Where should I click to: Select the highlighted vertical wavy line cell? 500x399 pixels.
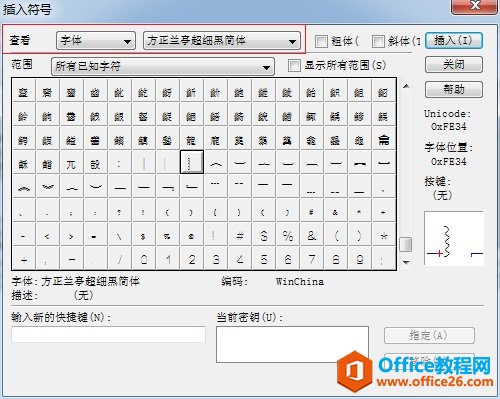(x=192, y=162)
